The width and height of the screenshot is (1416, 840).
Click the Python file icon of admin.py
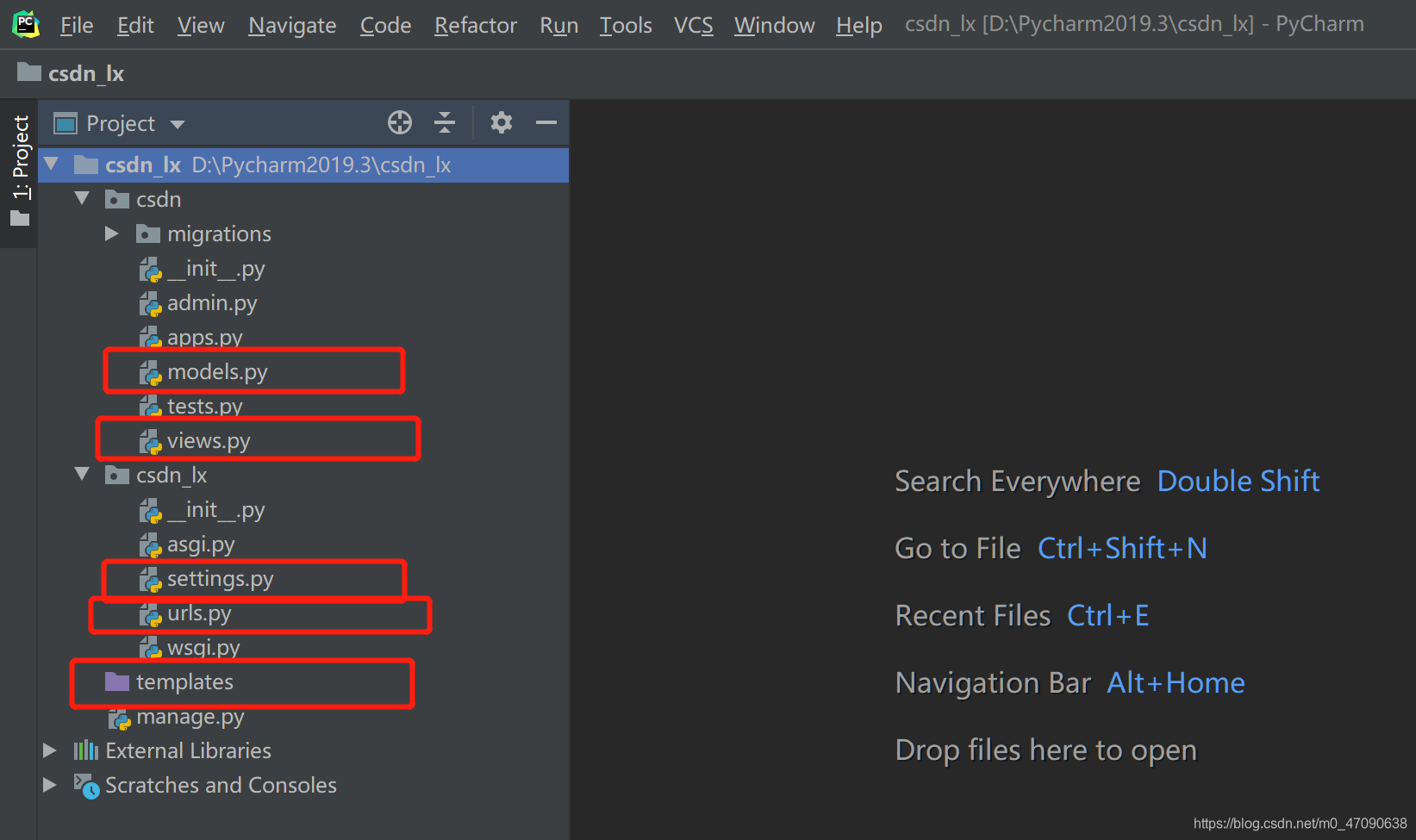click(x=151, y=303)
